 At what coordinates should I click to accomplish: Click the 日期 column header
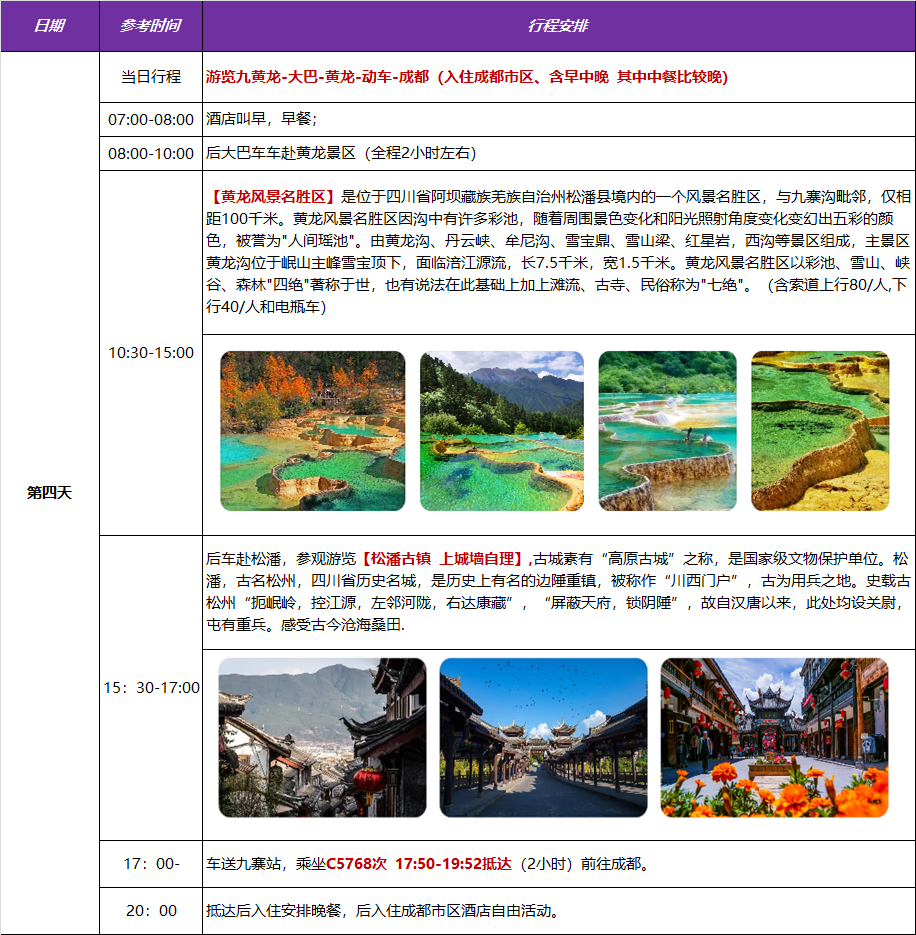[x=49, y=26]
